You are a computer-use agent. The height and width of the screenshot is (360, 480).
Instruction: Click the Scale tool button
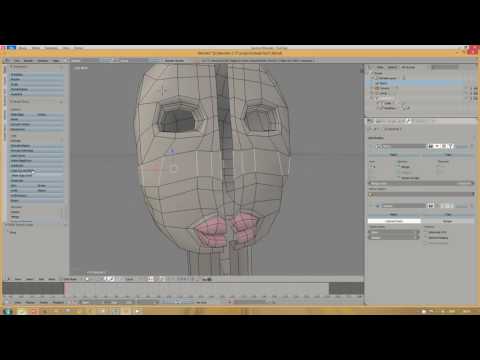point(37,84)
